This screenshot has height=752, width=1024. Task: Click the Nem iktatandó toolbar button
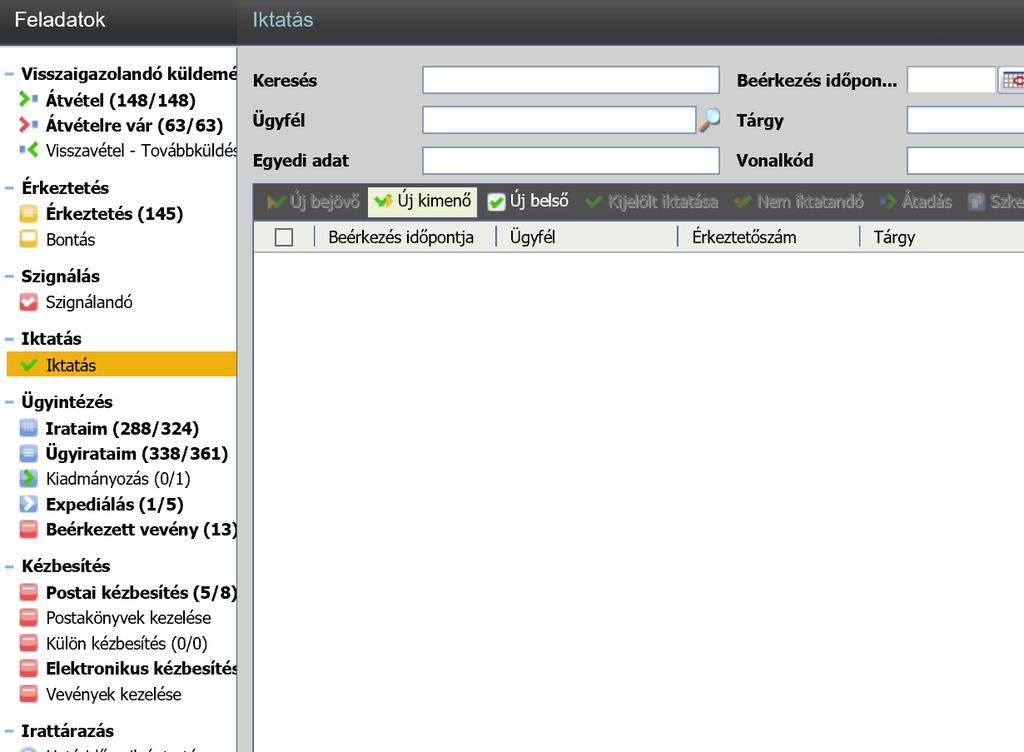pos(799,202)
